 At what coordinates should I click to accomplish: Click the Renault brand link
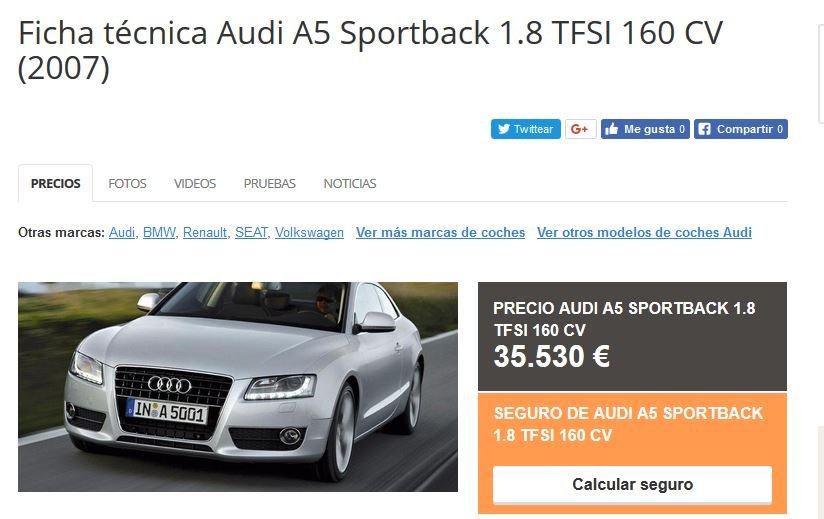pos(205,232)
